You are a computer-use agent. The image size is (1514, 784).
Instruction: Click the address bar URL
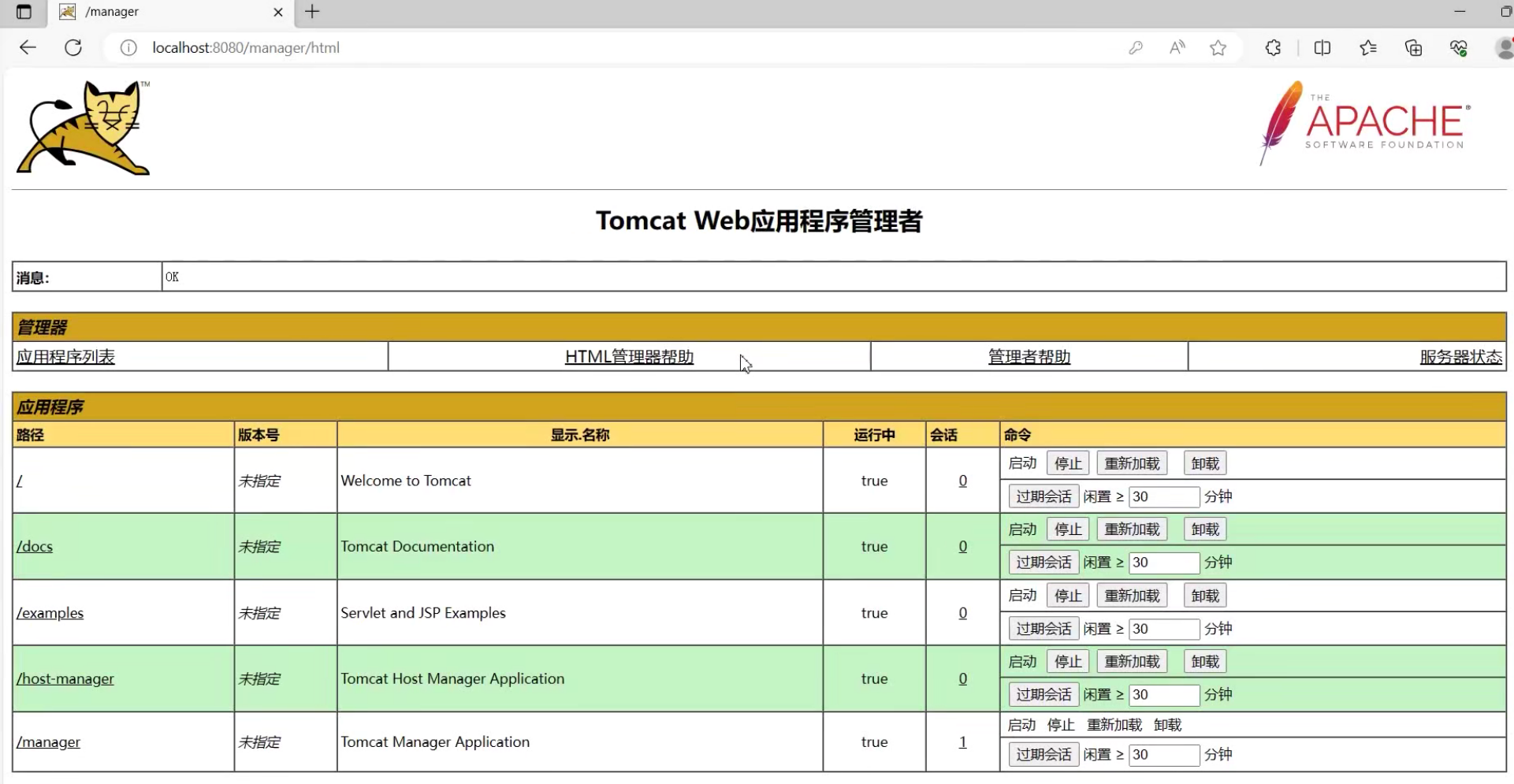[x=246, y=48]
